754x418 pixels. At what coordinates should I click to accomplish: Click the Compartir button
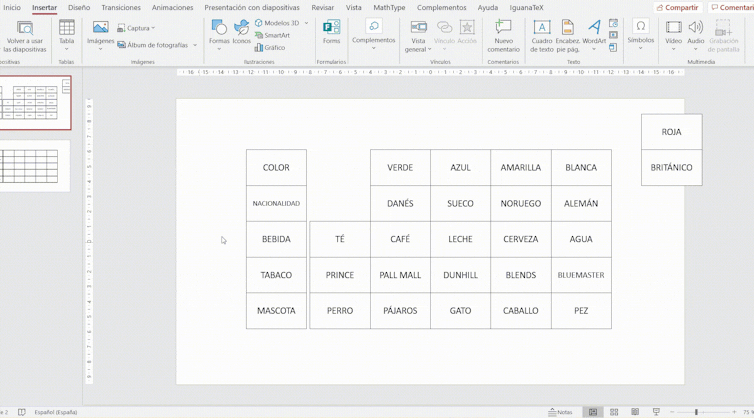(x=677, y=8)
